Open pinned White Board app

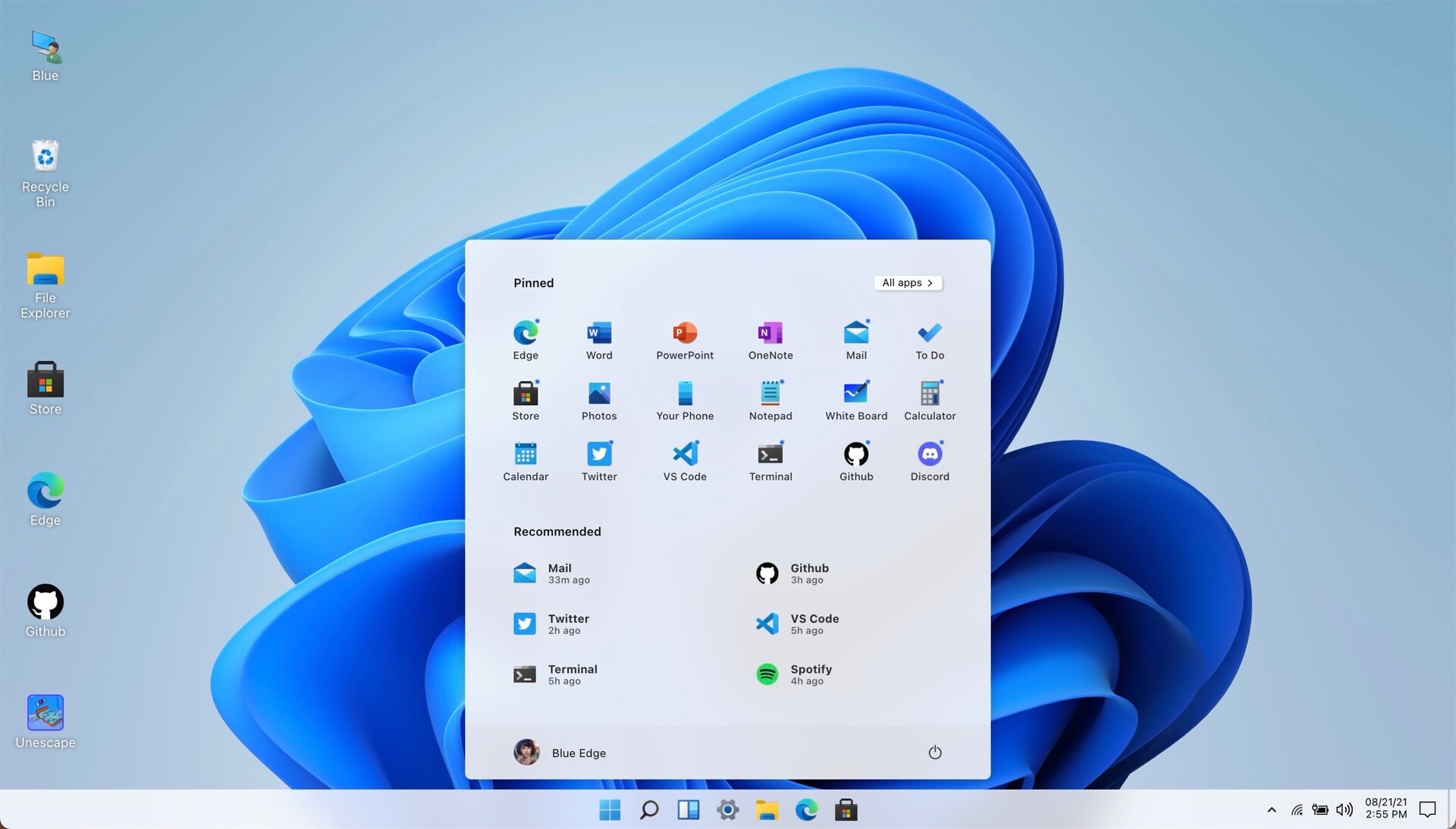click(x=856, y=400)
